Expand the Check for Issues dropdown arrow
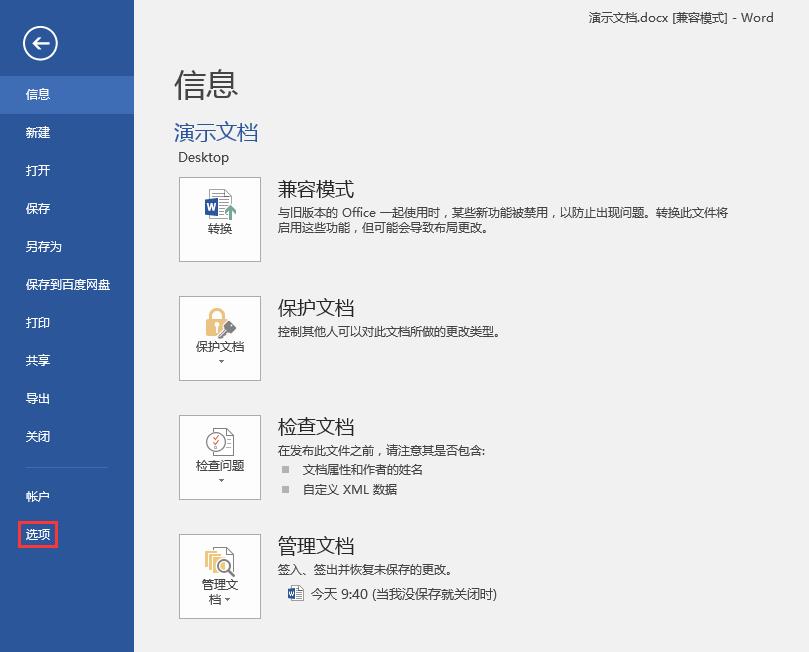 coord(219,482)
